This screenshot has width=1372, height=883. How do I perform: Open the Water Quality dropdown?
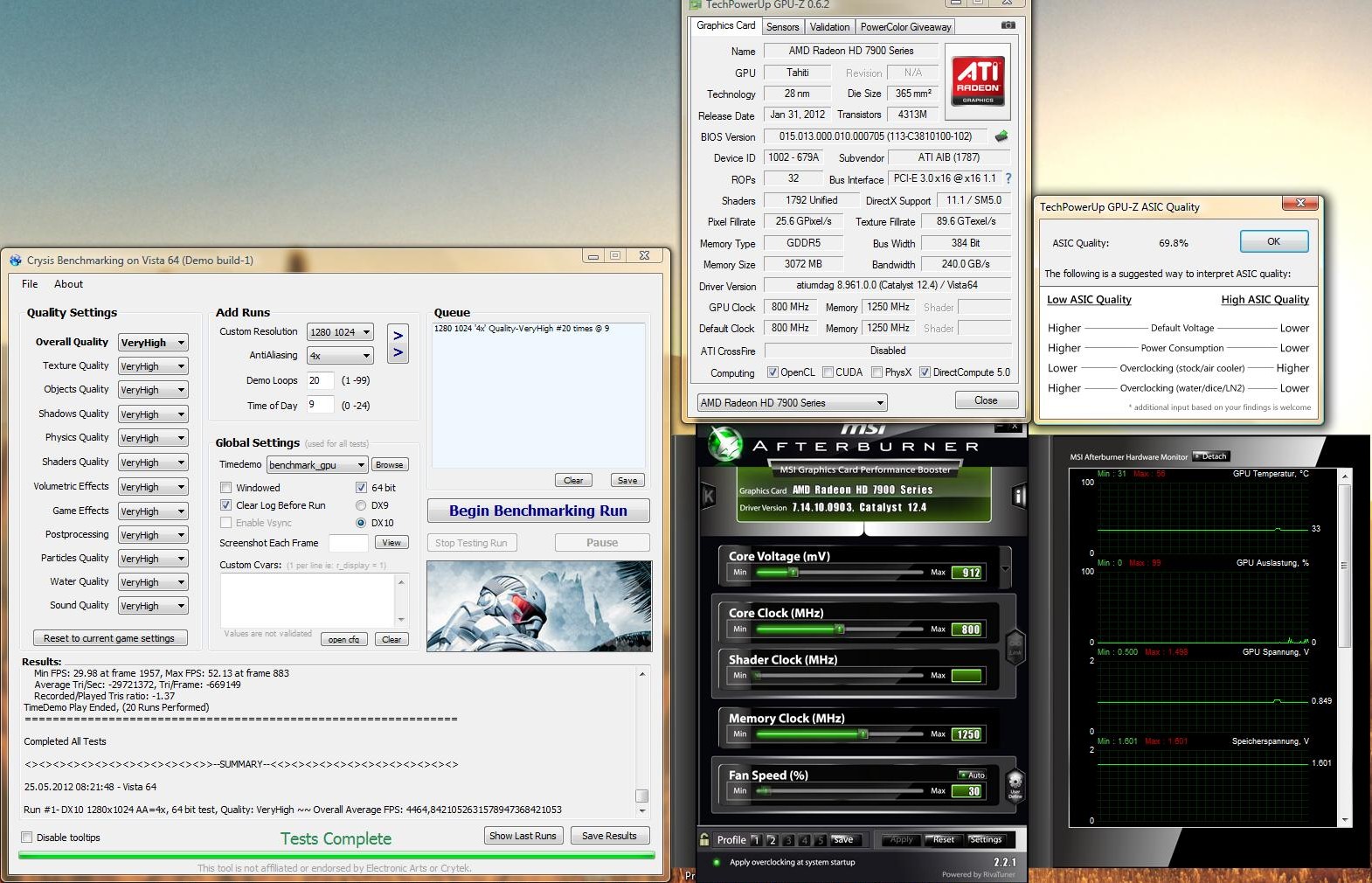[153, 582]
